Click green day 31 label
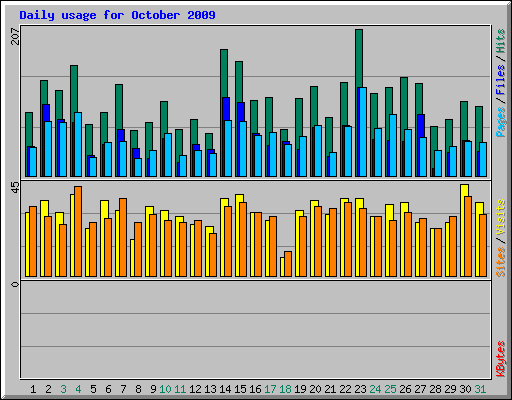The image size is (512, 400). click(480, 389)
